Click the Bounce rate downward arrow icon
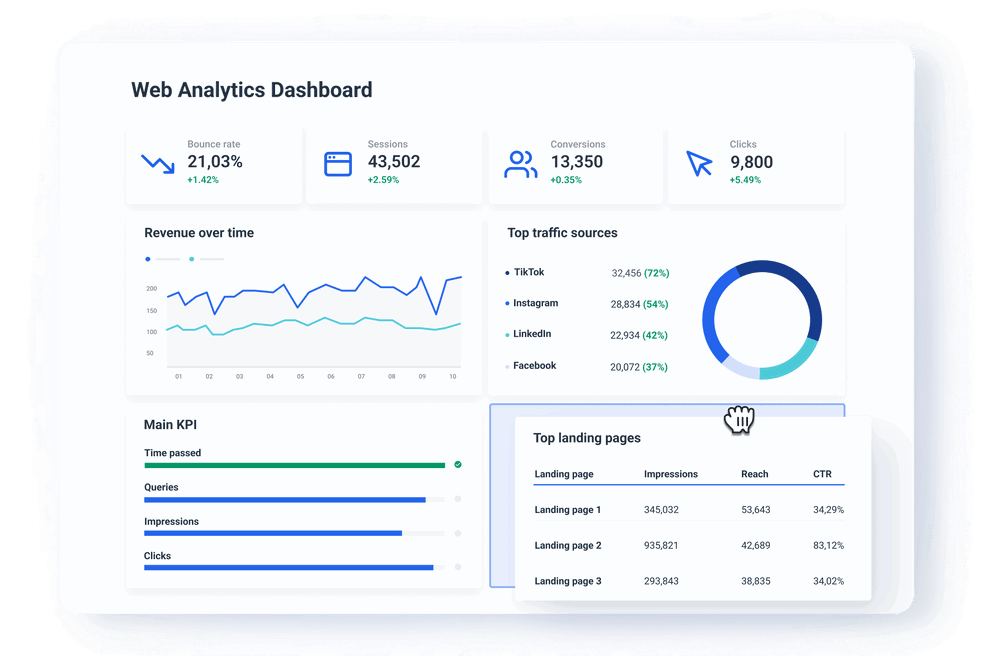Viewport: 992px width, 656px height. [x=157, y=165]
